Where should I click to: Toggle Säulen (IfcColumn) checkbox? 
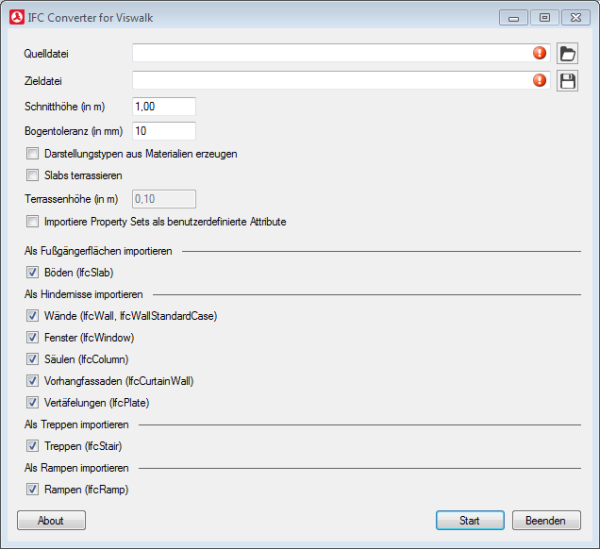coord(33,359)
